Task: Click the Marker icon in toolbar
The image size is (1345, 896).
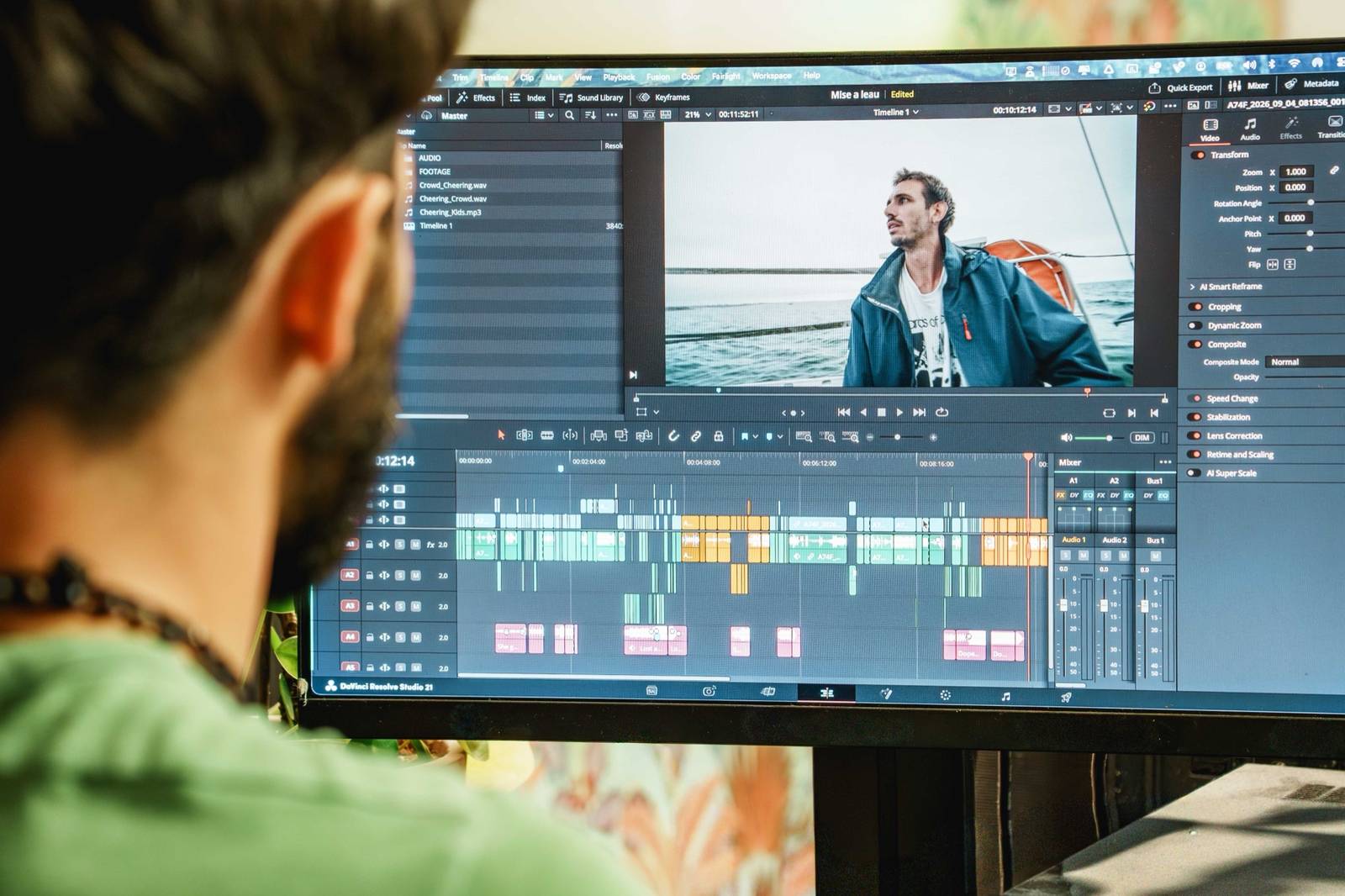Action: click(768, 436)
